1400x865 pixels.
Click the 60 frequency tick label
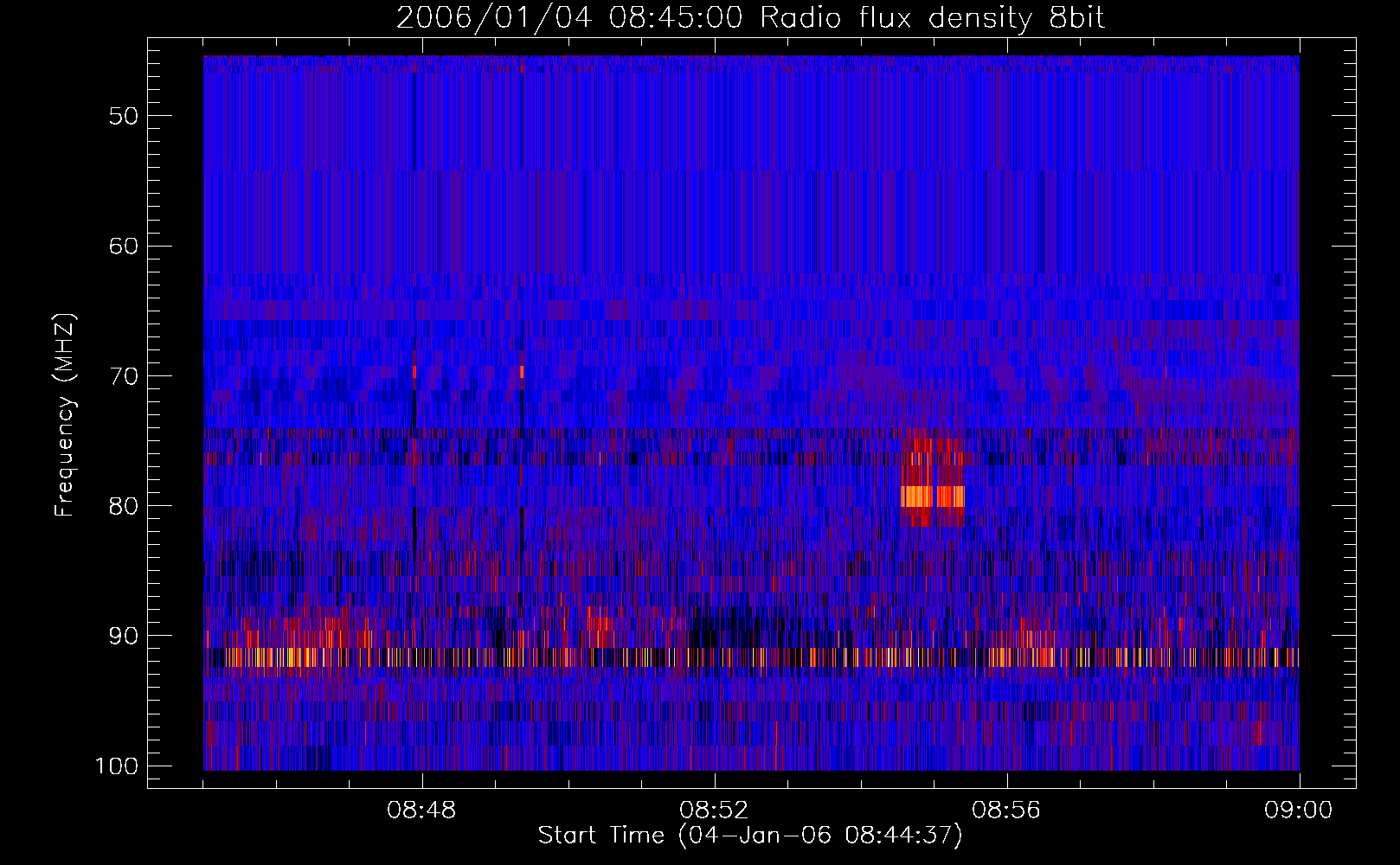click(x=124, y=246)
